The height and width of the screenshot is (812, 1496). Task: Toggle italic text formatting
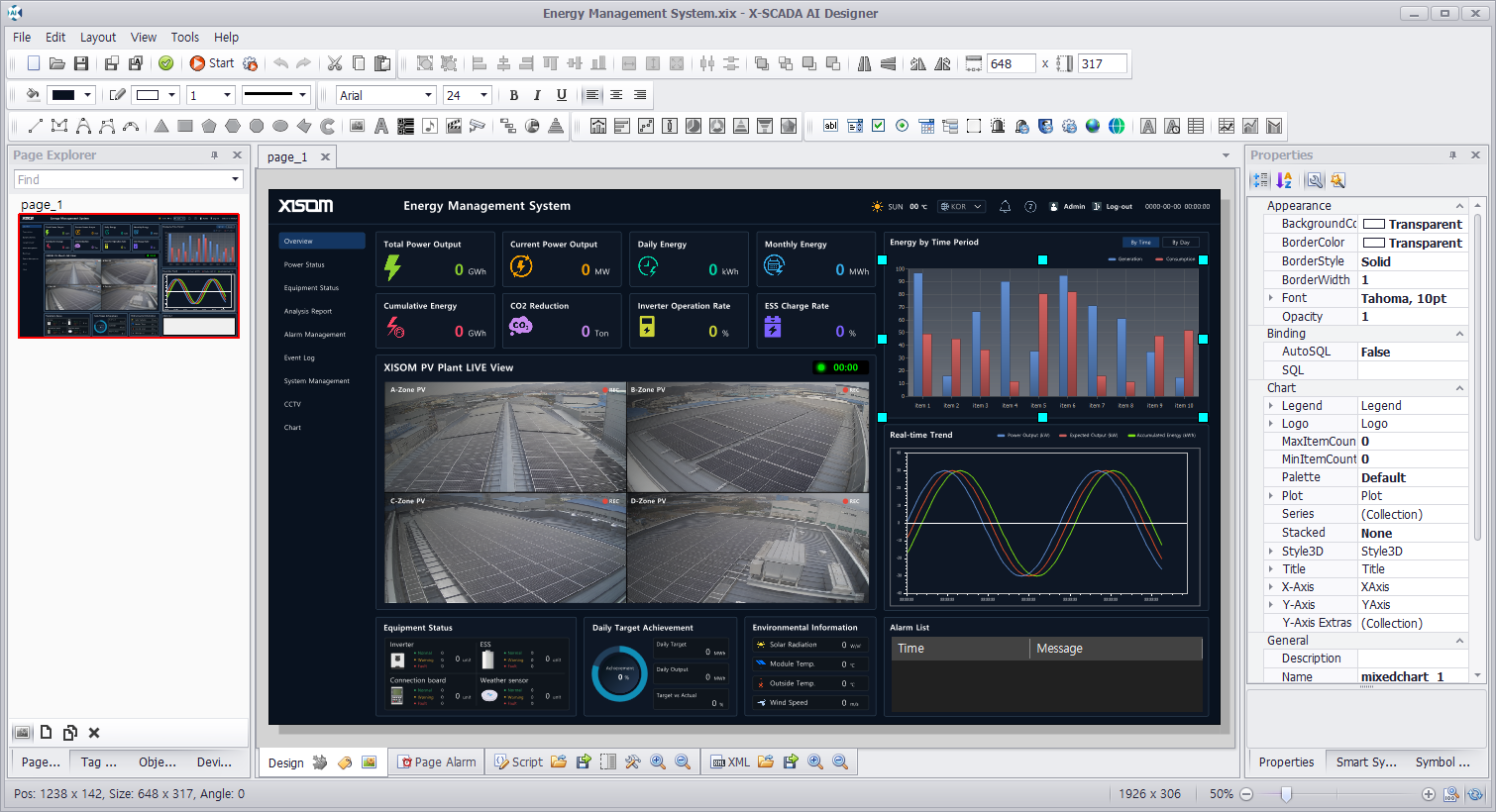[x=537, y=95]
